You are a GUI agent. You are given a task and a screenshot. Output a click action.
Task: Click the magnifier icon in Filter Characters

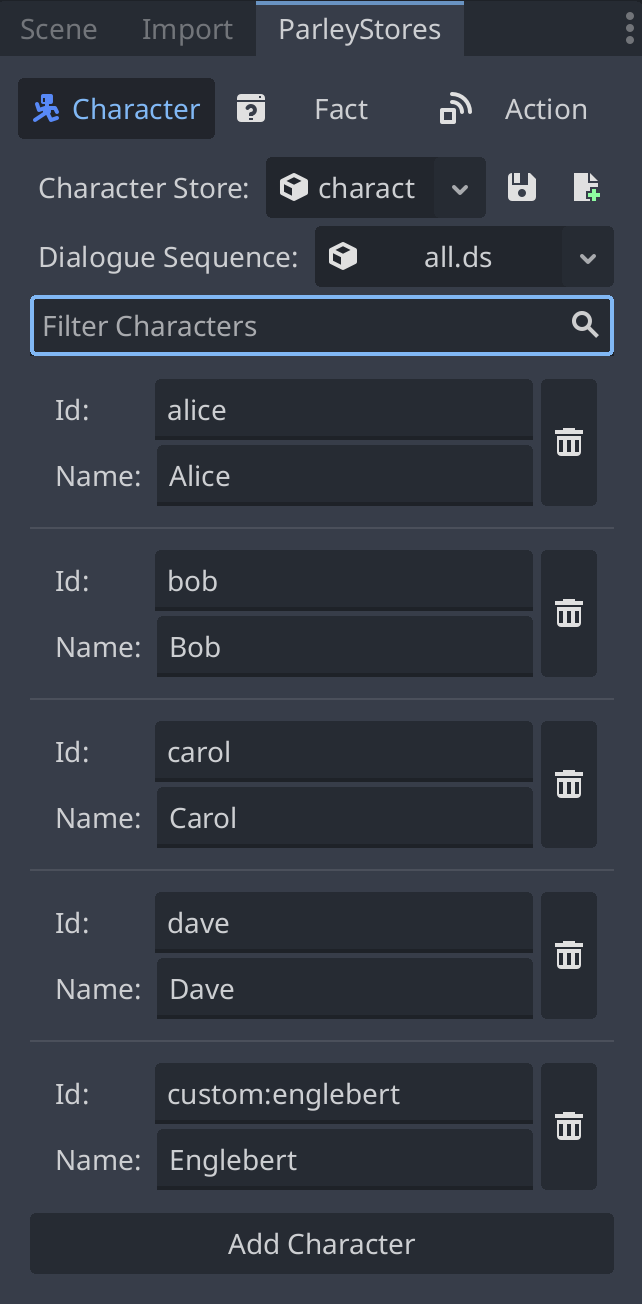(x=585, y=325)
